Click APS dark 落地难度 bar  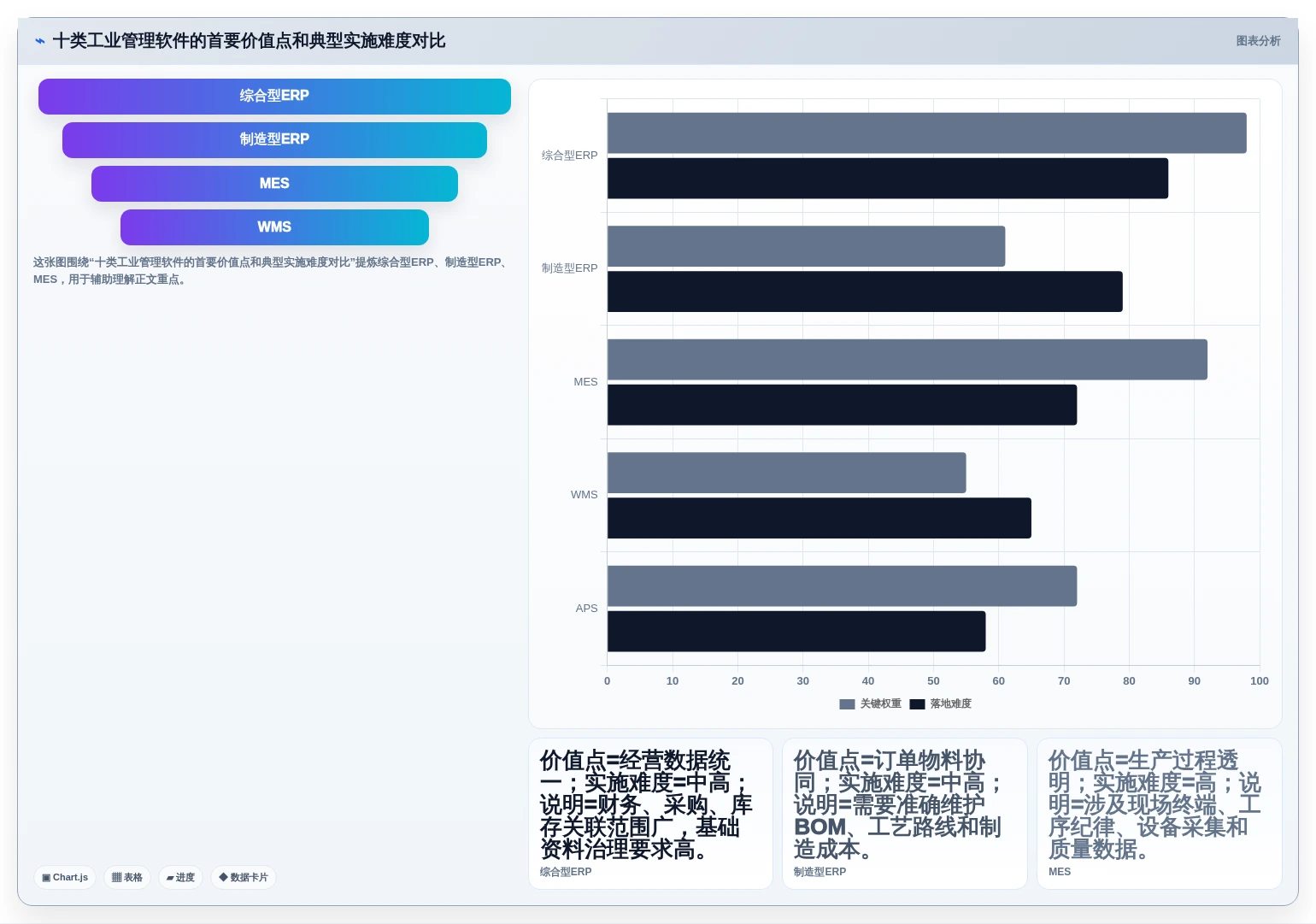[796, 632]
